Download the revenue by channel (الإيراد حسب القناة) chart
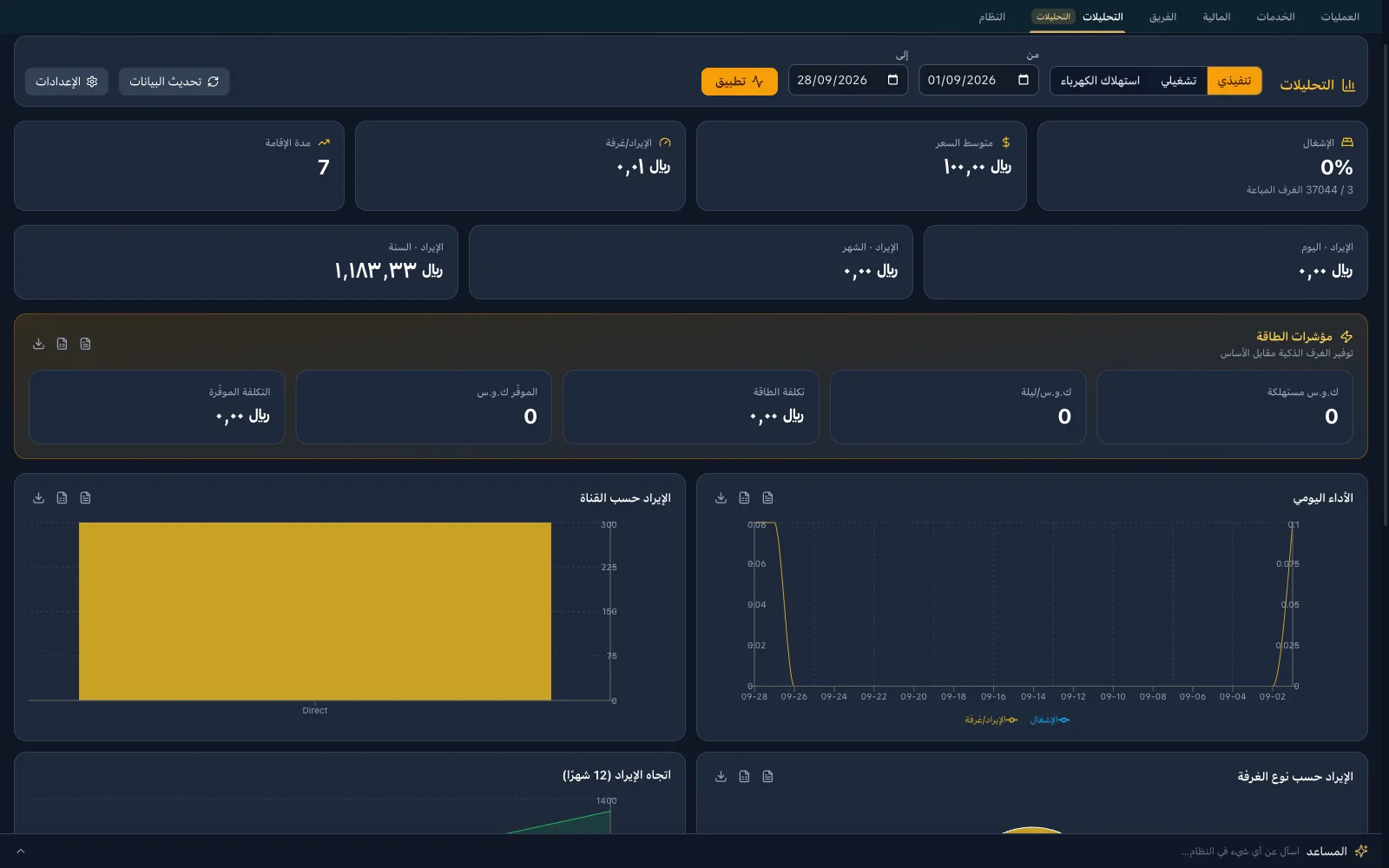 pos(38,497)
